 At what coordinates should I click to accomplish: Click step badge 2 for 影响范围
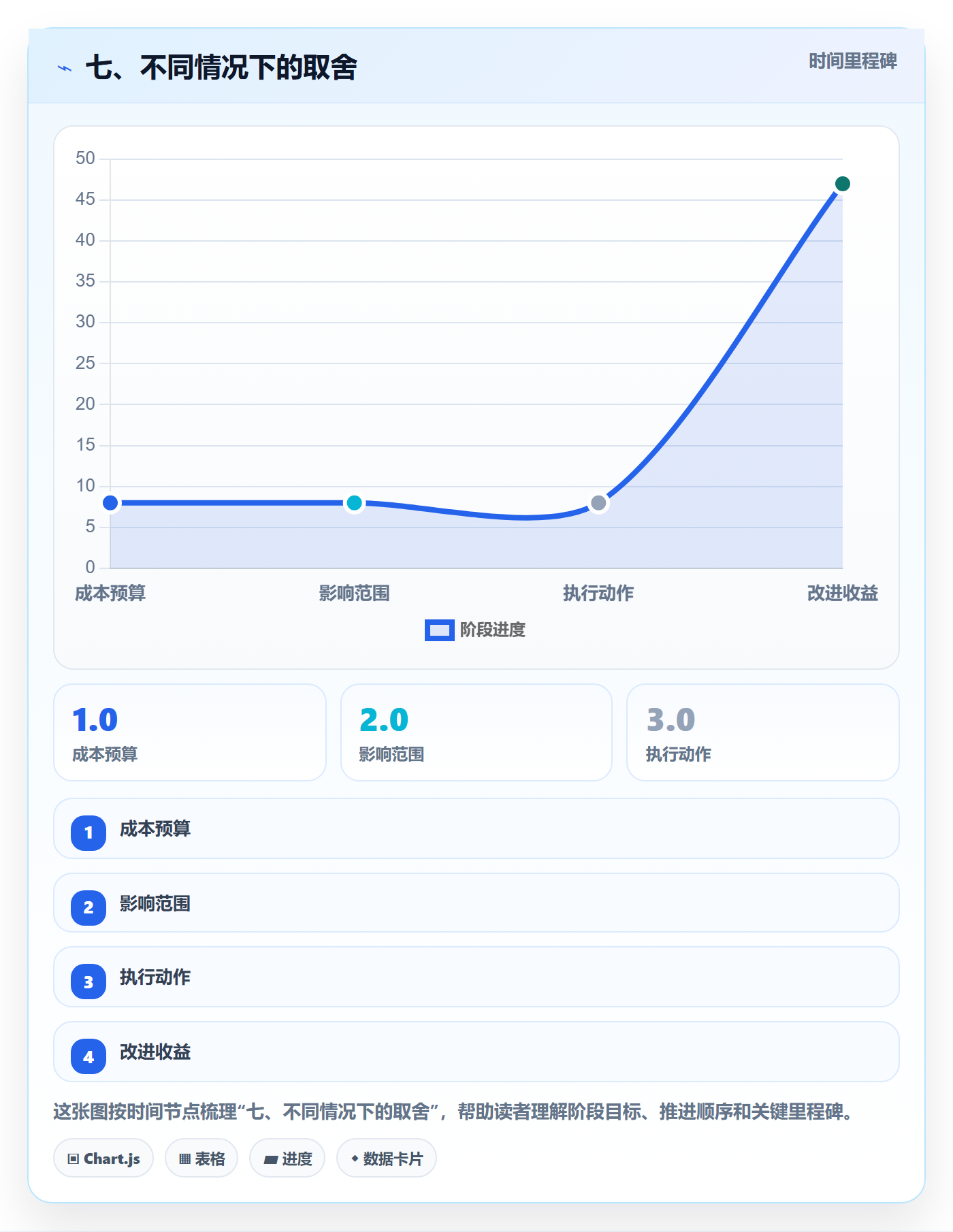88,907
